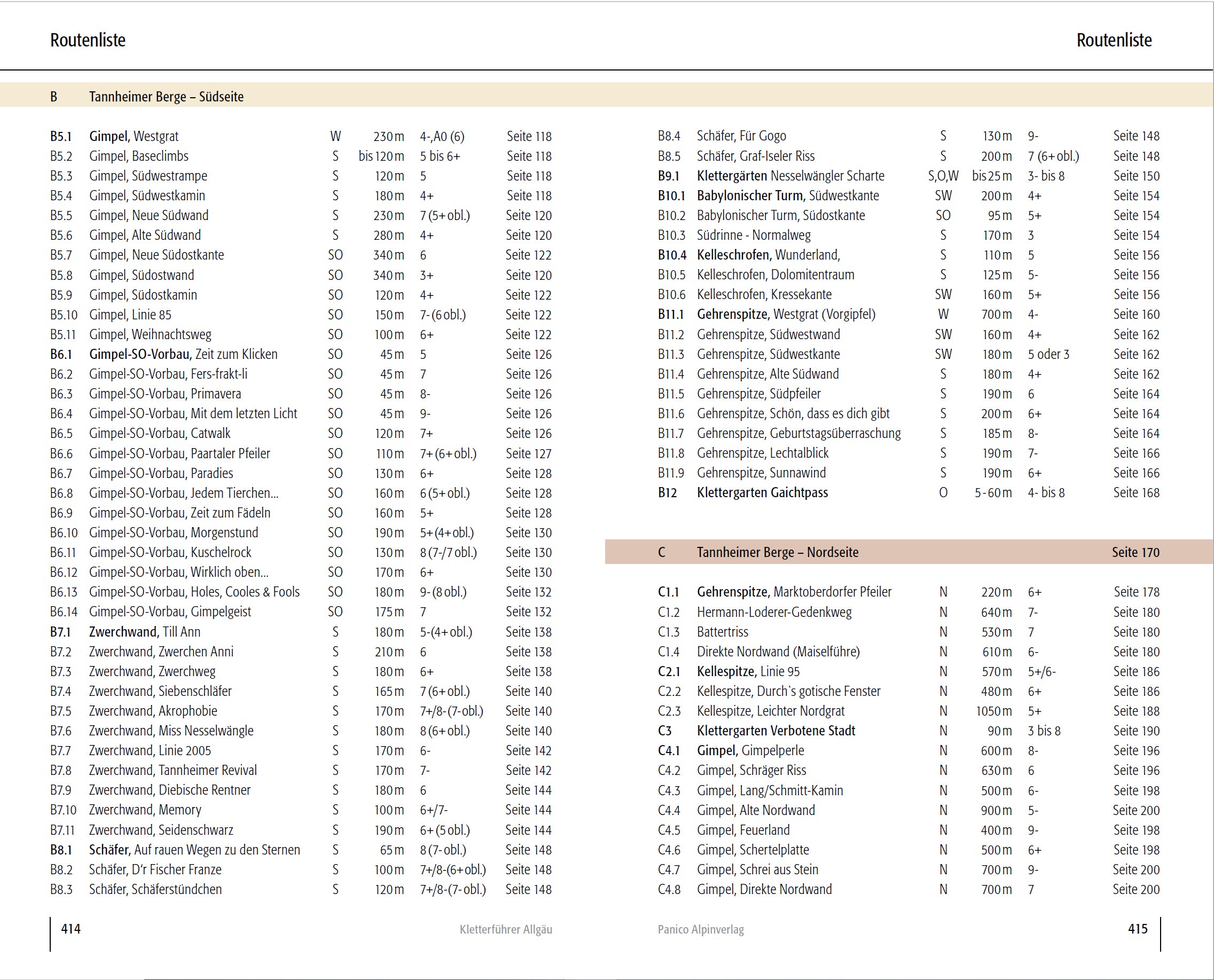
Task: Select 'Tannheimer Berge – Nordseite' section header
Action: point(778,552)
